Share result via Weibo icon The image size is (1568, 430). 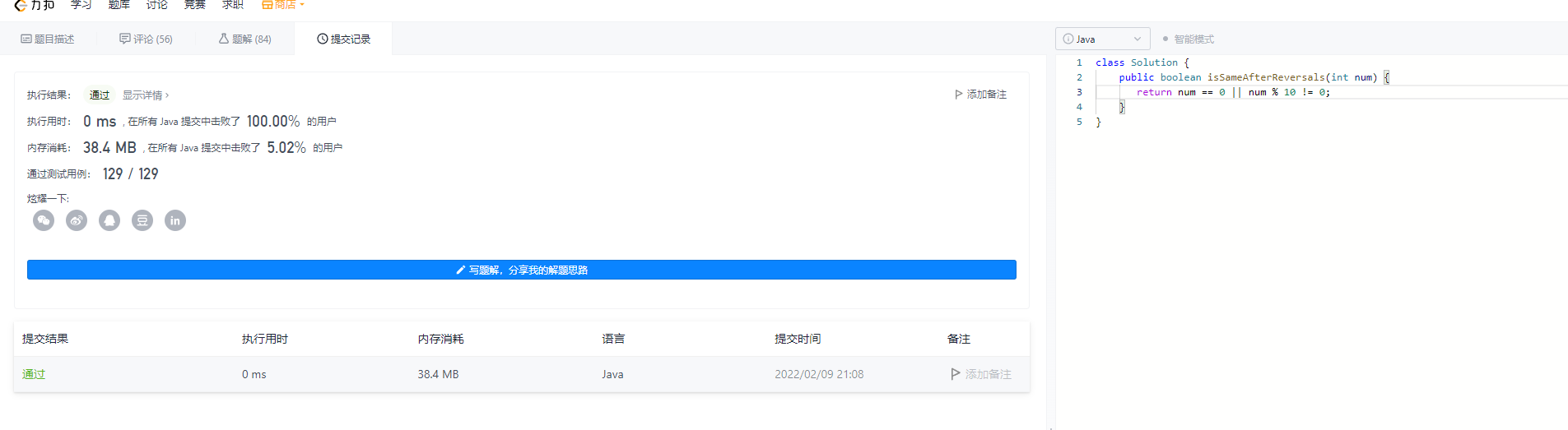point(77,220)
